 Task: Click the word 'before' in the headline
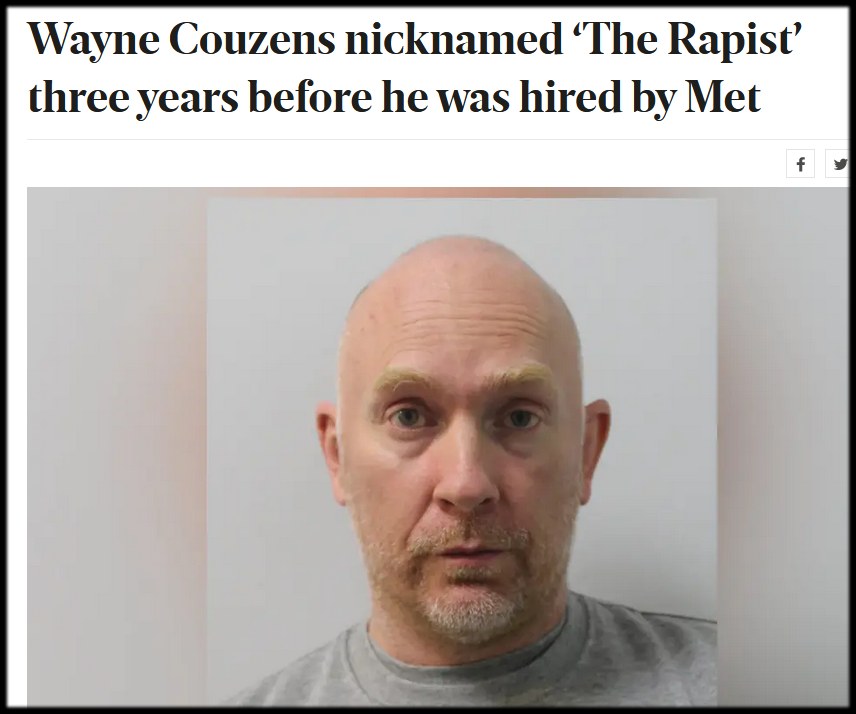310,97
